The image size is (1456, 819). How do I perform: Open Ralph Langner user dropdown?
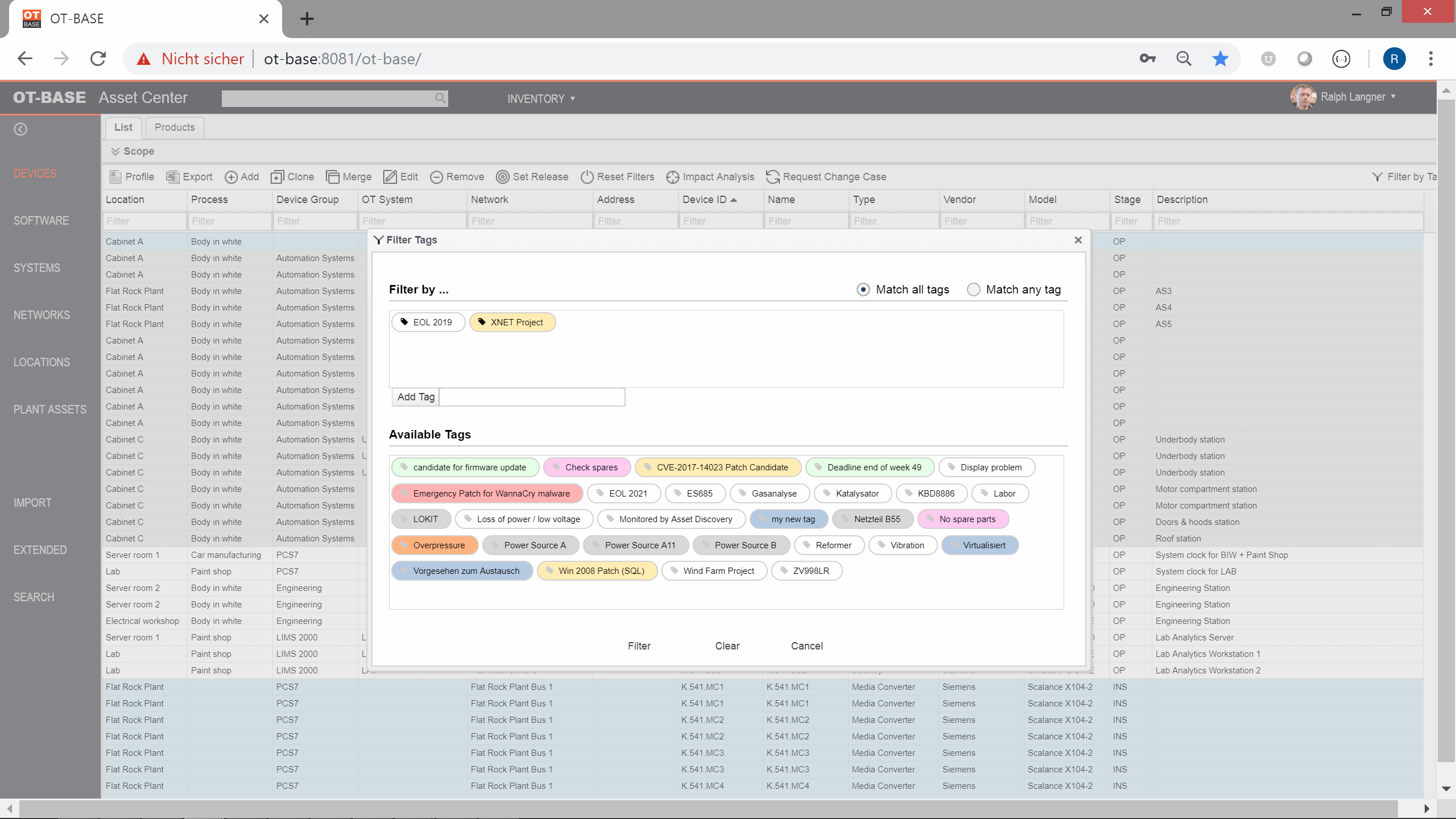(x=1358, y=97)
